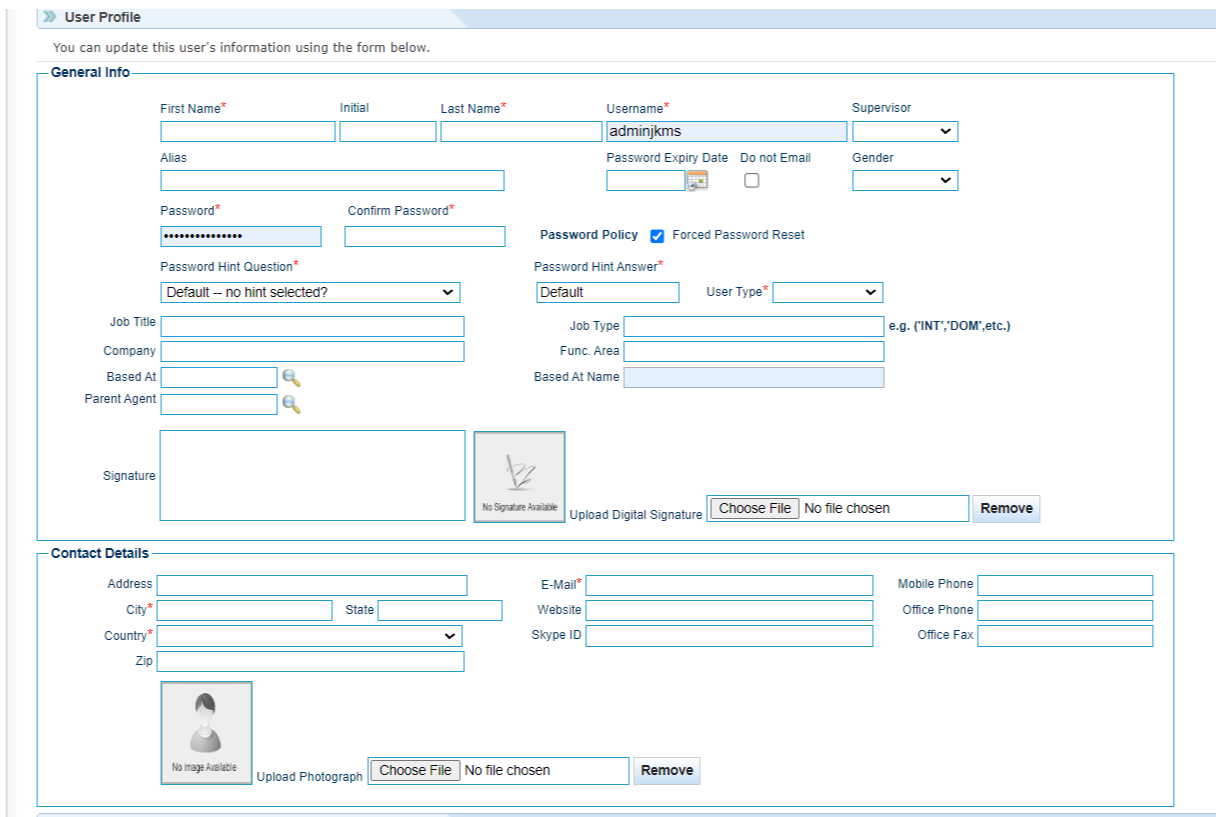Screen dimensions: 1216x817
Task: Click the Address input field
Action: pyautogui.click(x=312, y=585)
